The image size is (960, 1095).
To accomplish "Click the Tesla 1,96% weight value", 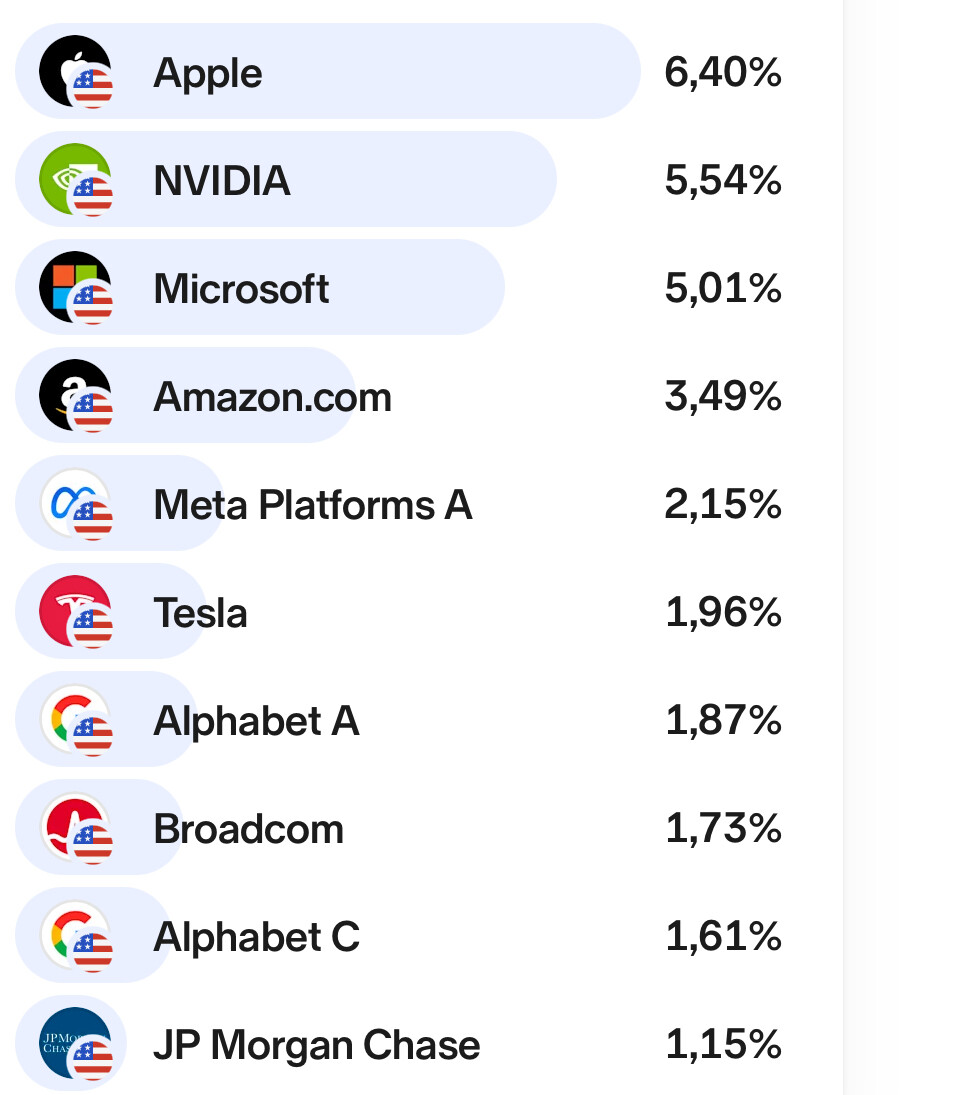I will pyautogui.click(x=723, y=613).
